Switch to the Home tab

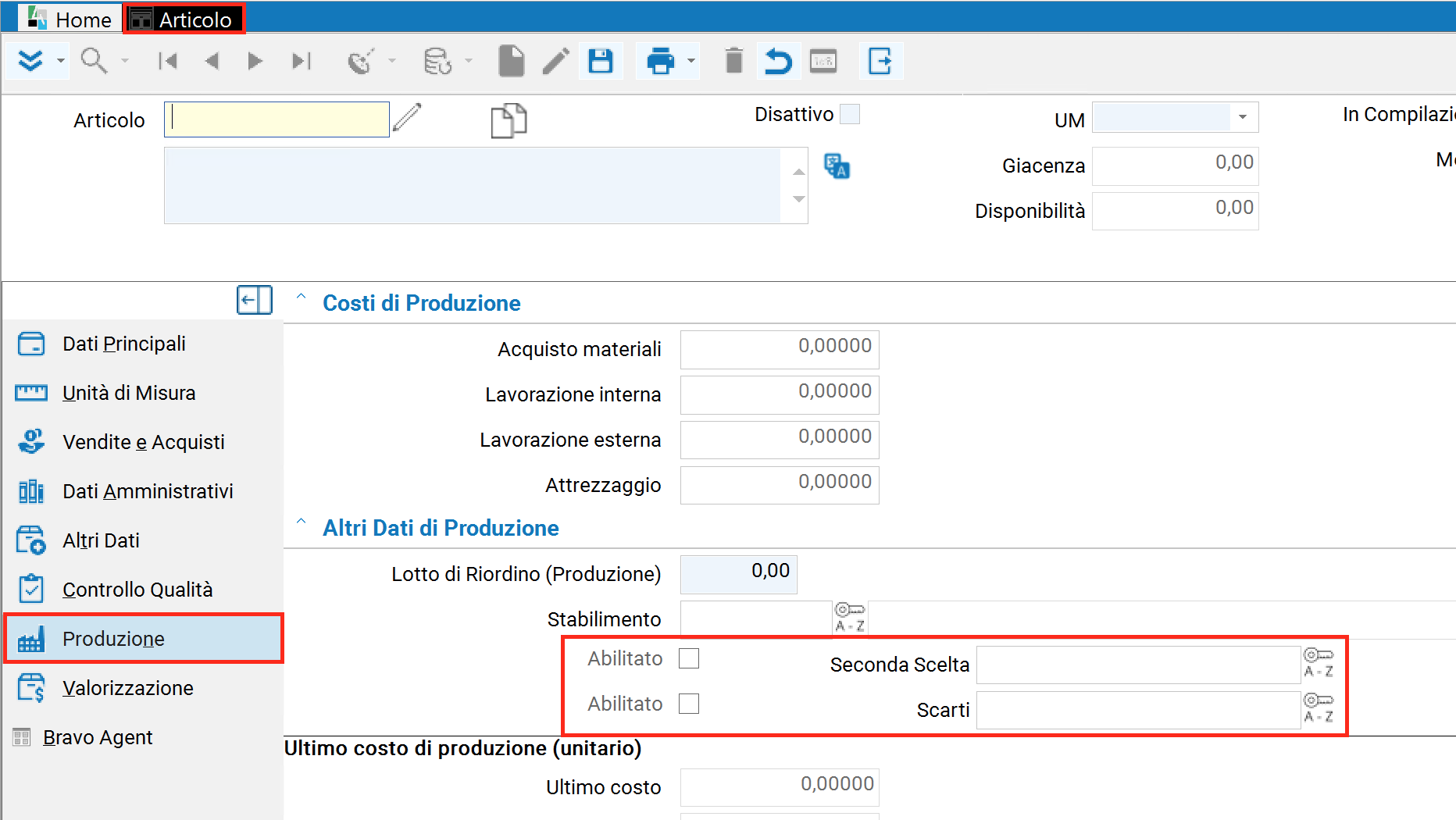(69, 20)
